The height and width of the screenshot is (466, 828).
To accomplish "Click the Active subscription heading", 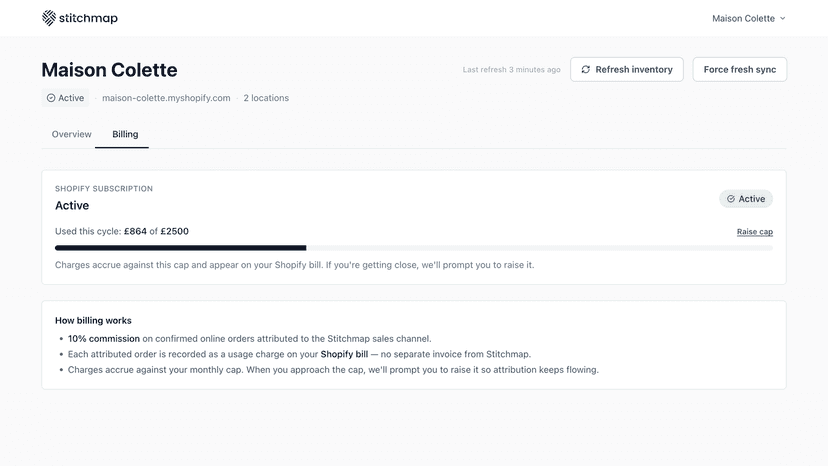I will coord(72,206).
